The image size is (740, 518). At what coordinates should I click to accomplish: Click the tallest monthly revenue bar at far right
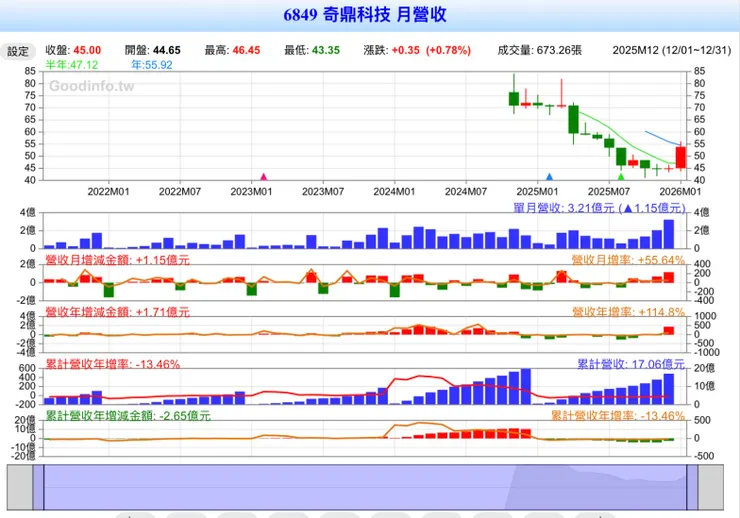[669, 234]
